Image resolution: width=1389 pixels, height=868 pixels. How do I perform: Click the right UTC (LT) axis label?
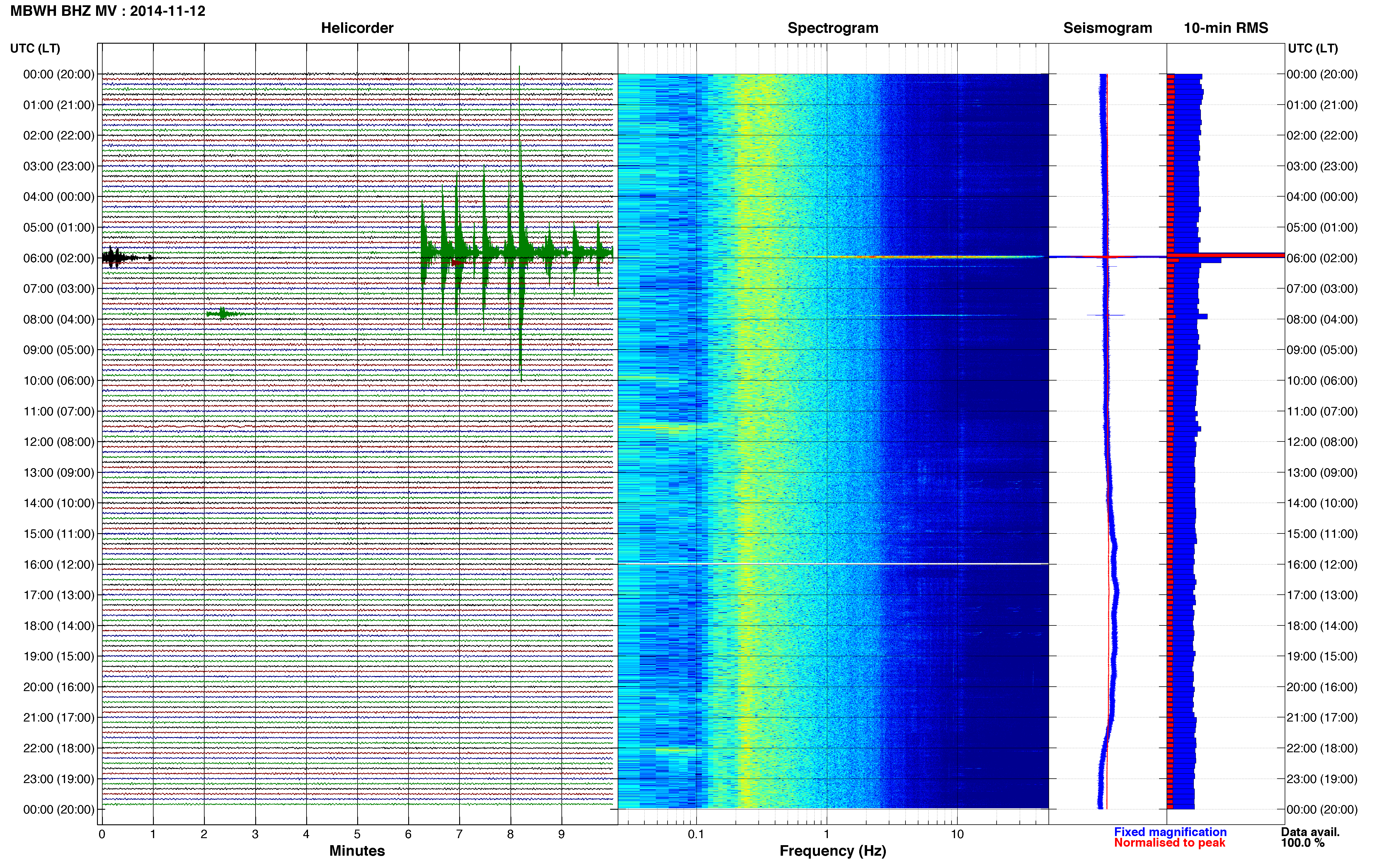(x=1313, y=48)
